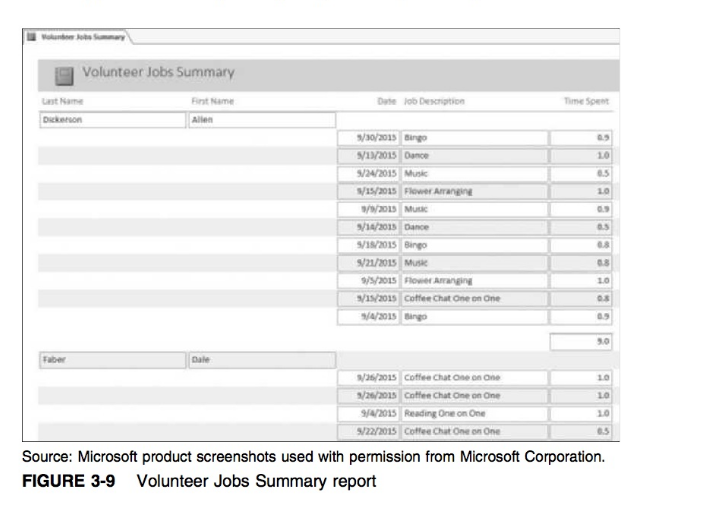Viewport: 723px width, 509px height.
Task: Click the 9/5/2015 date field
Action: point(368,281)
